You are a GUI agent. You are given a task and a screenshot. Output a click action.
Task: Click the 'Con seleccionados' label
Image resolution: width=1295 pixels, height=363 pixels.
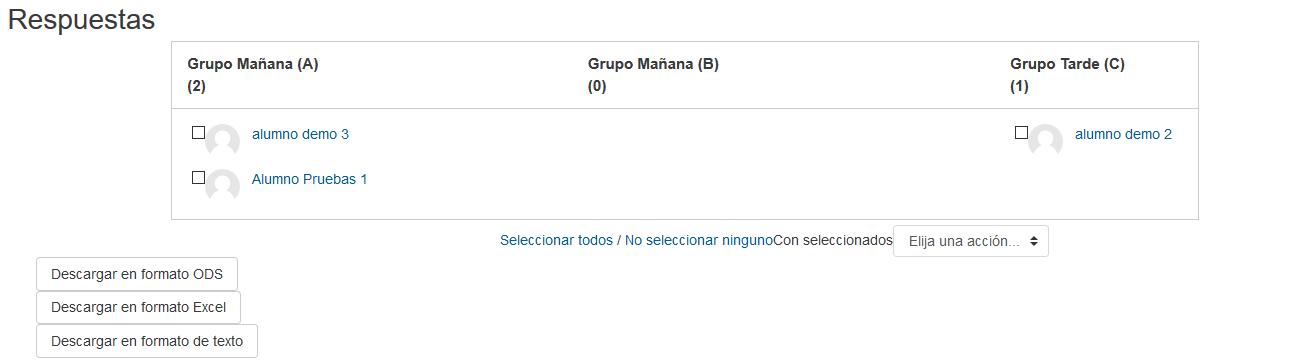[x=833, y=240]
